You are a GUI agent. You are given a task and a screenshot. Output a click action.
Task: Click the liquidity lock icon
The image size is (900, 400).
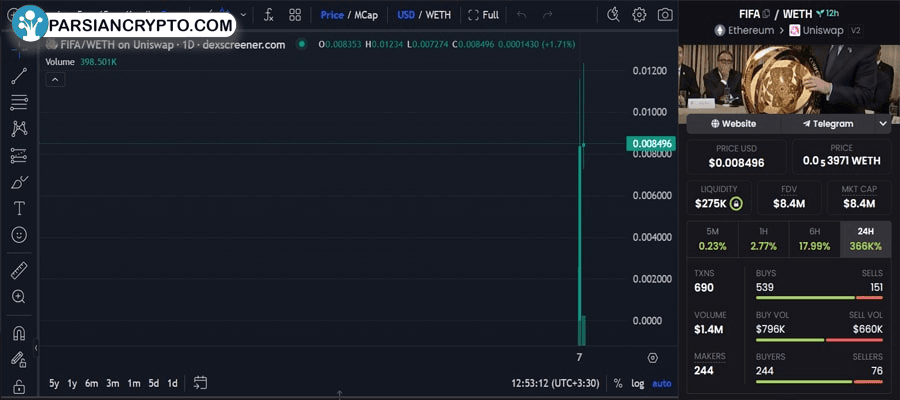pyautogui.click(x=736, y=204)
